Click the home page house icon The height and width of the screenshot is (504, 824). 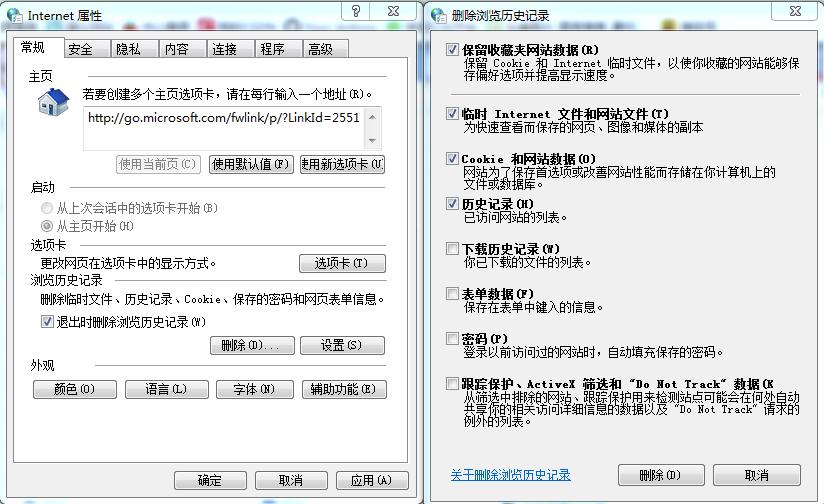pyautogui.click(x=54, y=102)
